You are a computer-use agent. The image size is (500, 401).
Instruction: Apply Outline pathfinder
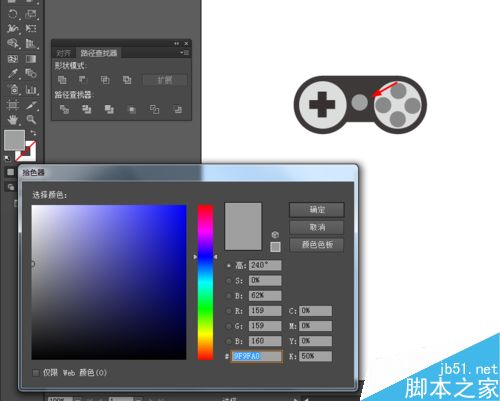(x=154, y=109)
